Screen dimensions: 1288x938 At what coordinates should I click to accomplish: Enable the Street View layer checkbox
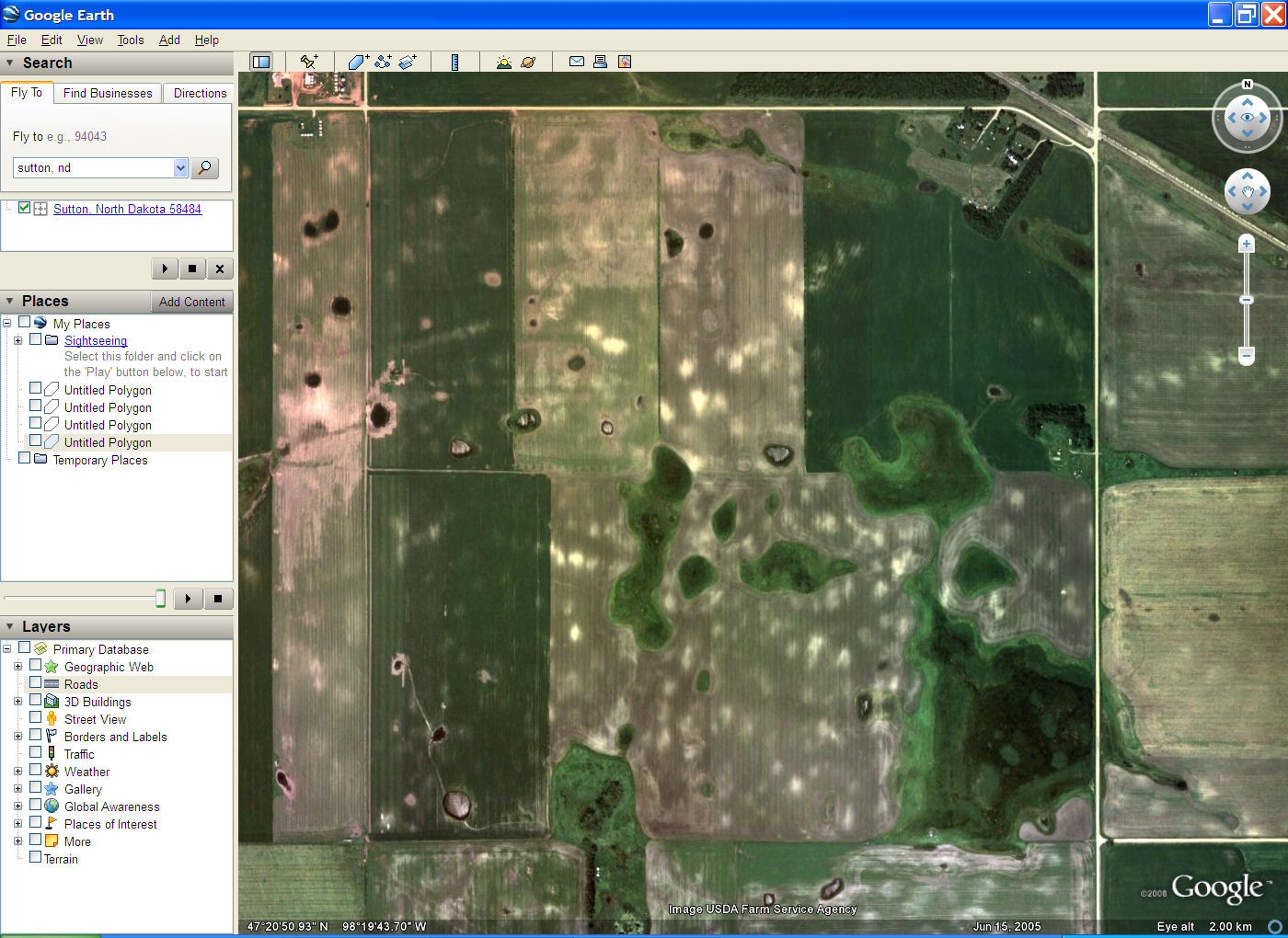click(x=36, y=718)
